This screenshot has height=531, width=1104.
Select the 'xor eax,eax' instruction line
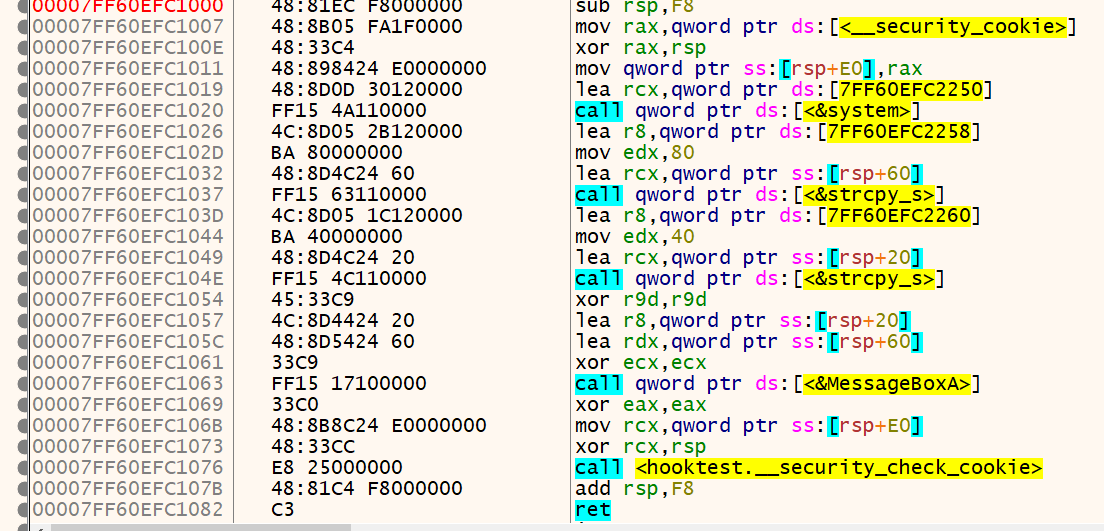tap(640, 405)
